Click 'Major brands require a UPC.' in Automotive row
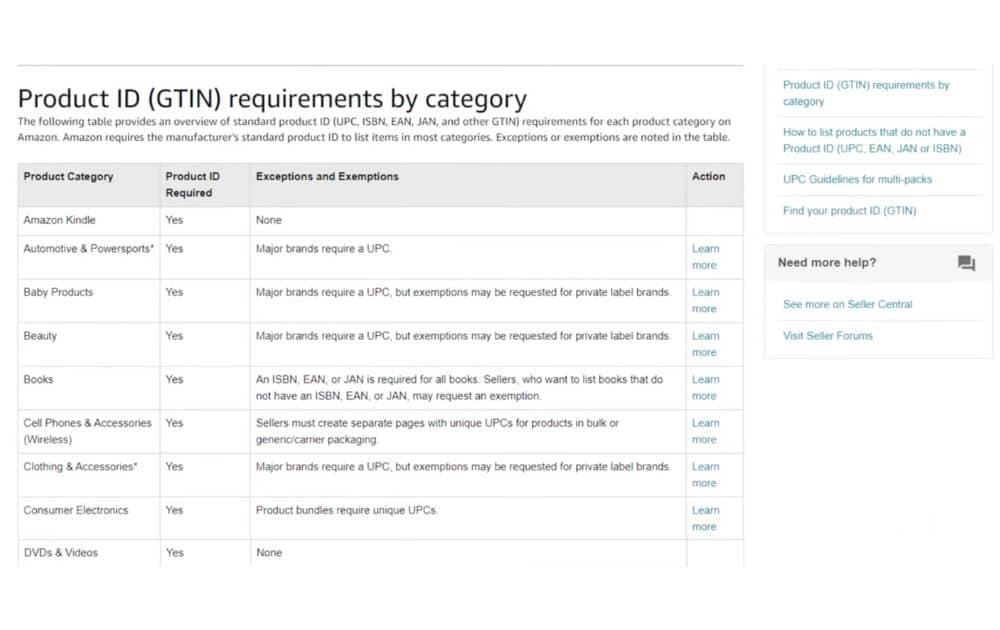Image resolution: width=1000 pixels, height=630 pixels. point(323,249)
